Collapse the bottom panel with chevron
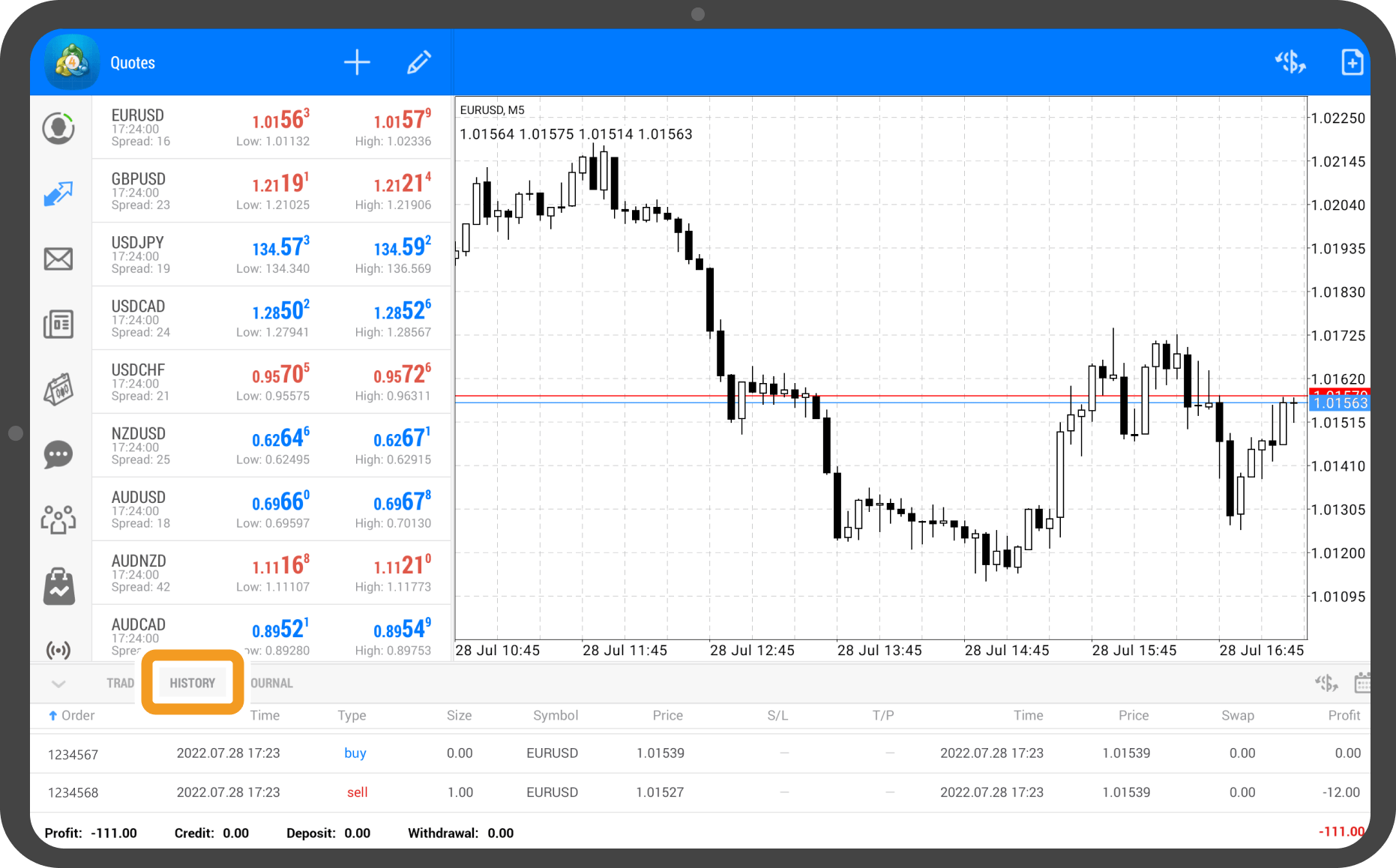The height and width of the screenshot is (868, 1396). 58,684
